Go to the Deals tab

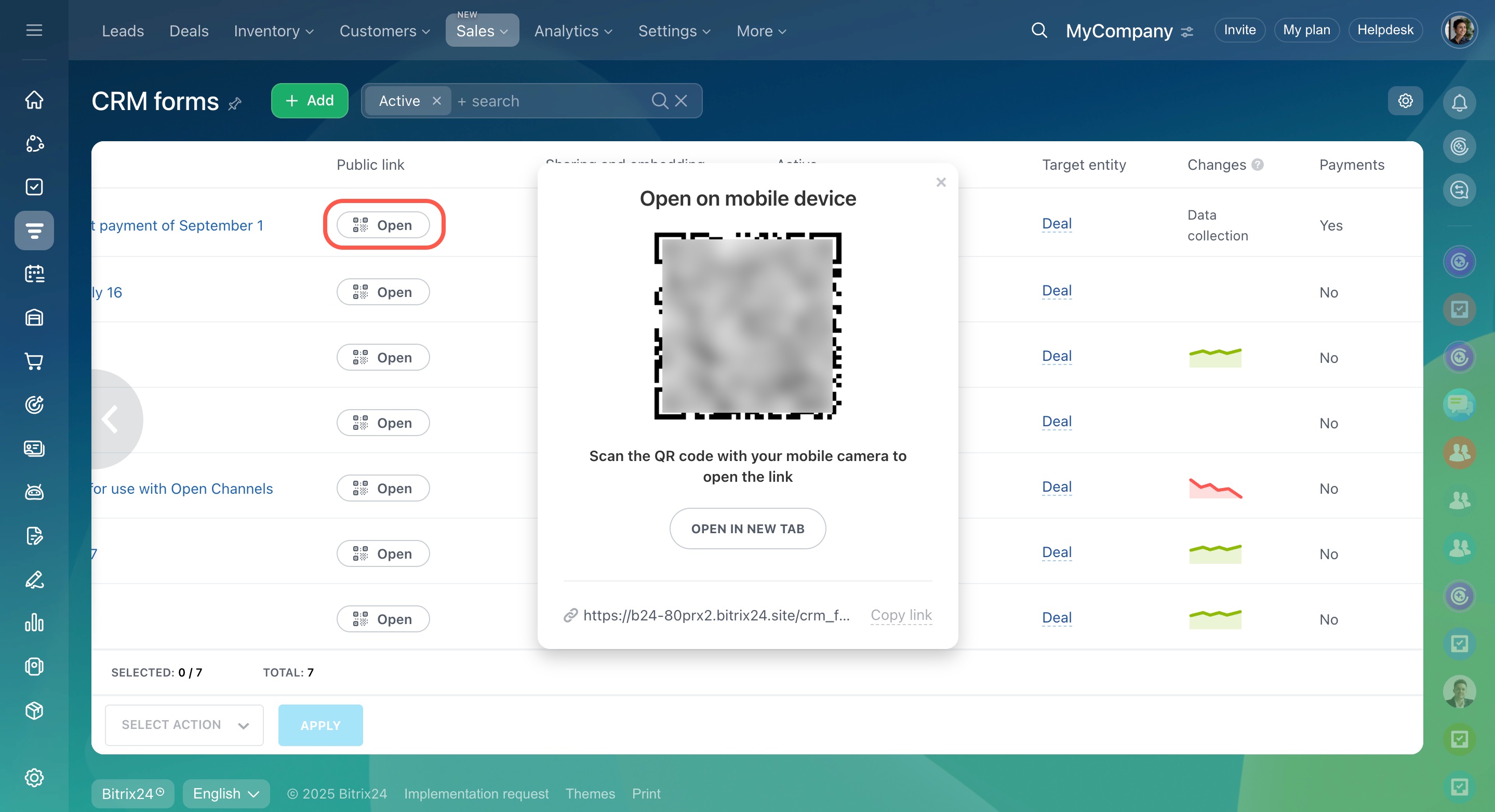(x=189, y=31)
